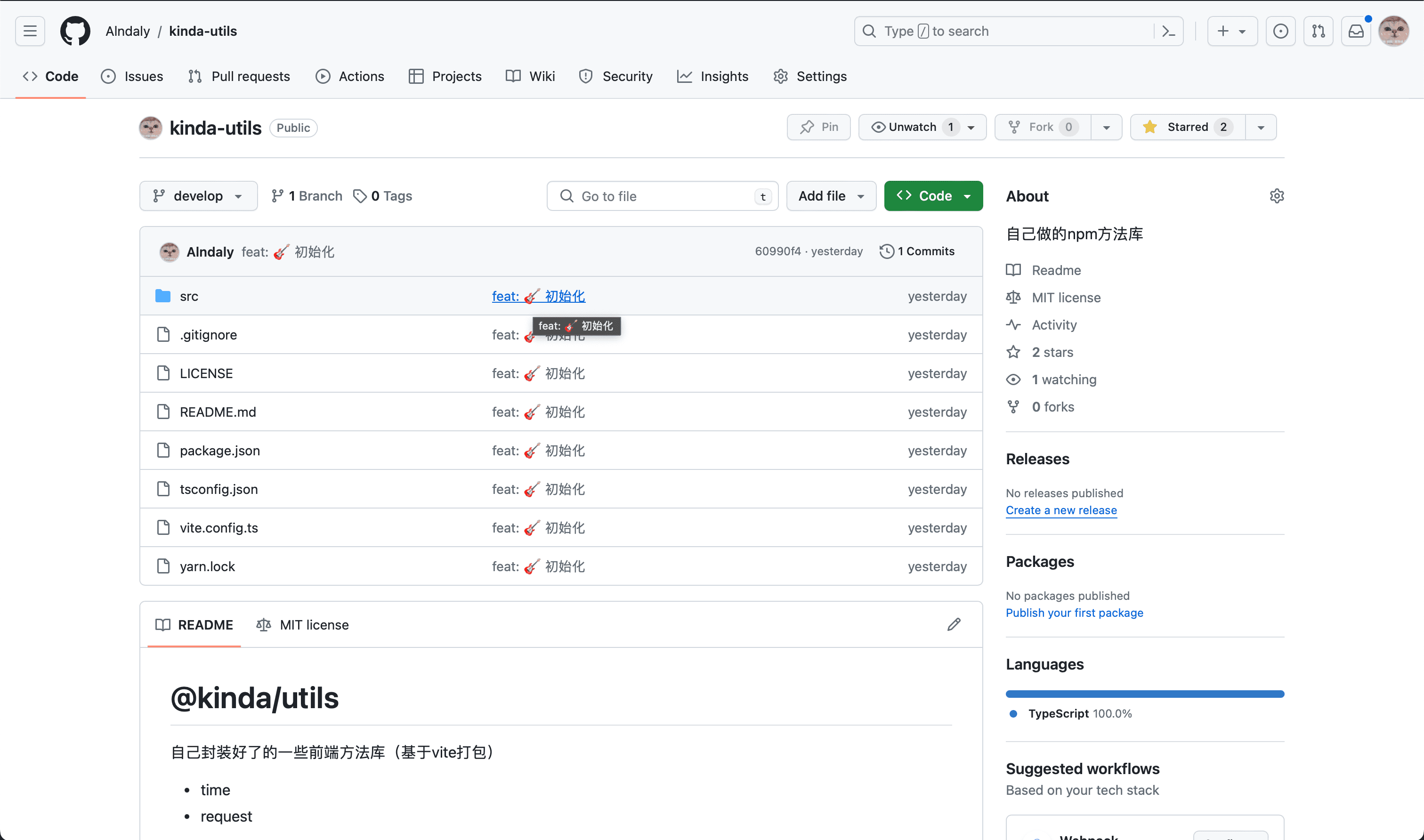Click the 1 Branch link
This screenshot has height=840, width=1424.
click(x=307, y=196)
